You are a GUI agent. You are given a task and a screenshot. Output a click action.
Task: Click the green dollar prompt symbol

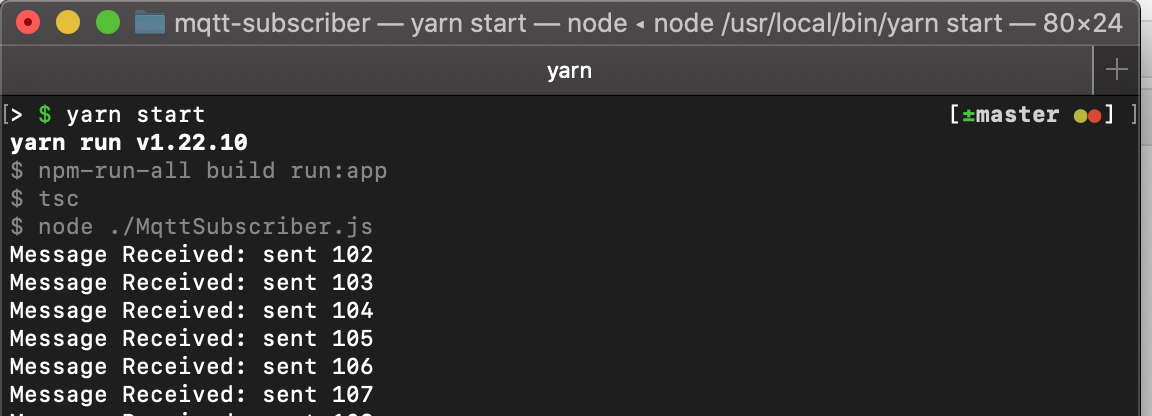pos(45,115)
